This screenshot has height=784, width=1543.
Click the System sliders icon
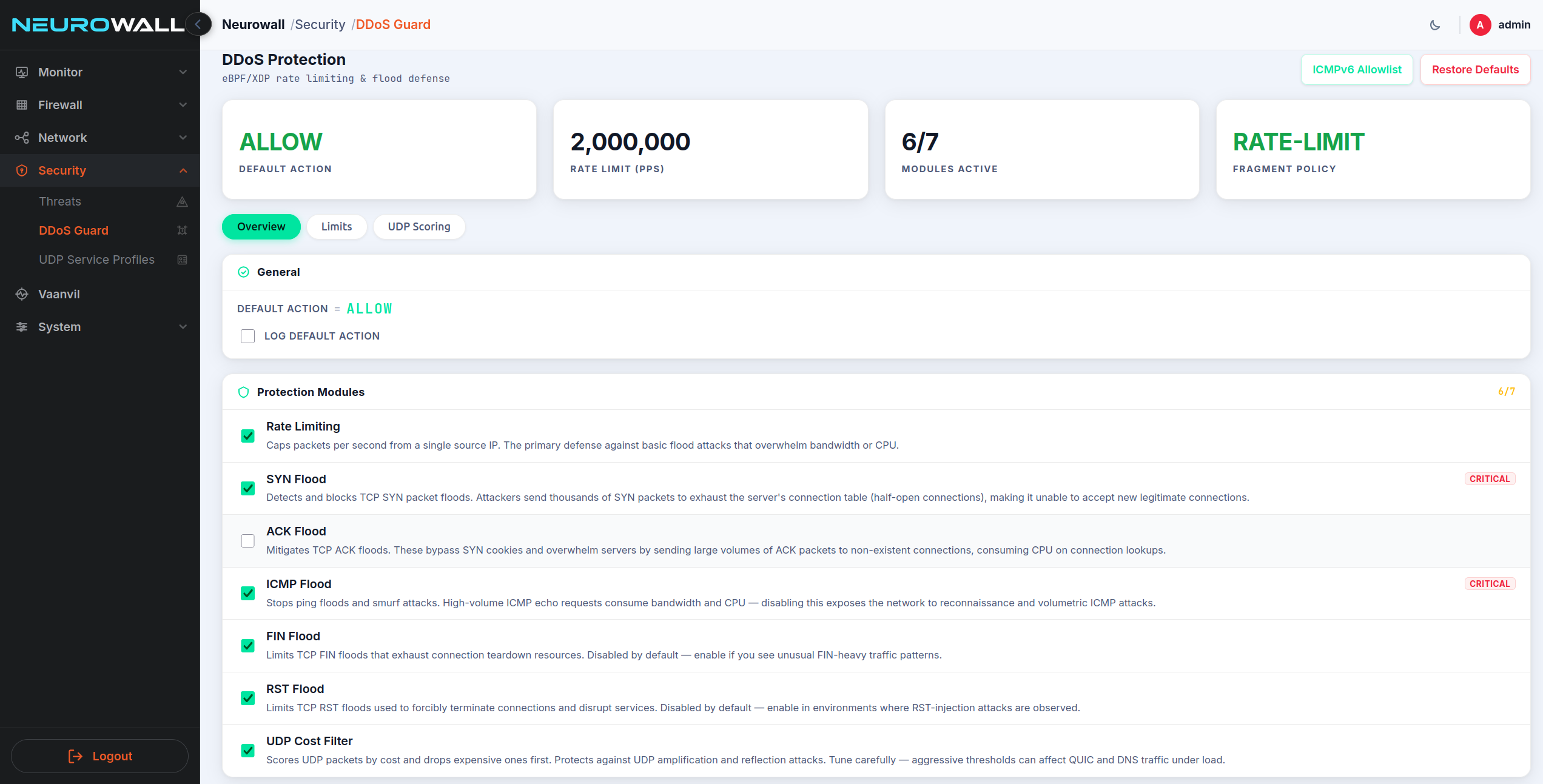[22, 327]
